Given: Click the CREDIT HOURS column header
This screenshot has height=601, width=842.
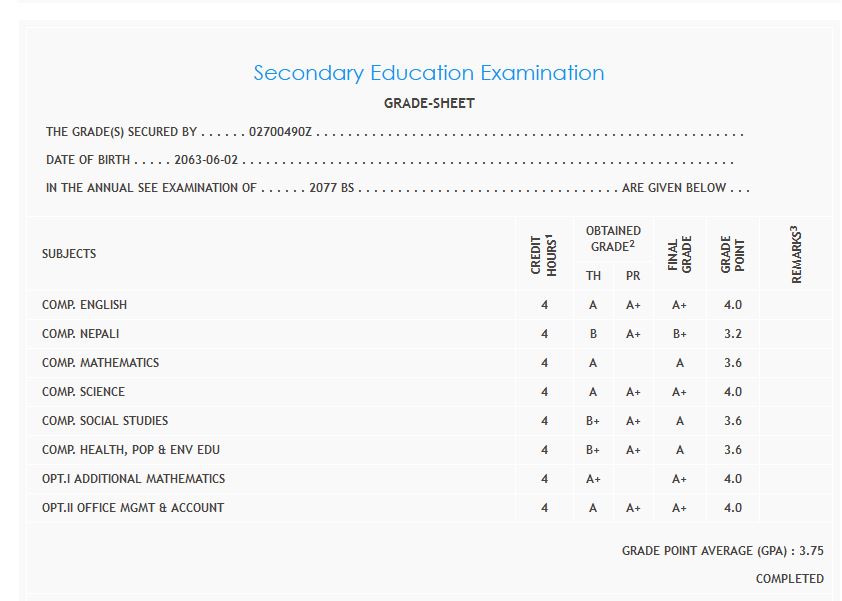Looking at the screenshot, I should (544, 254).
